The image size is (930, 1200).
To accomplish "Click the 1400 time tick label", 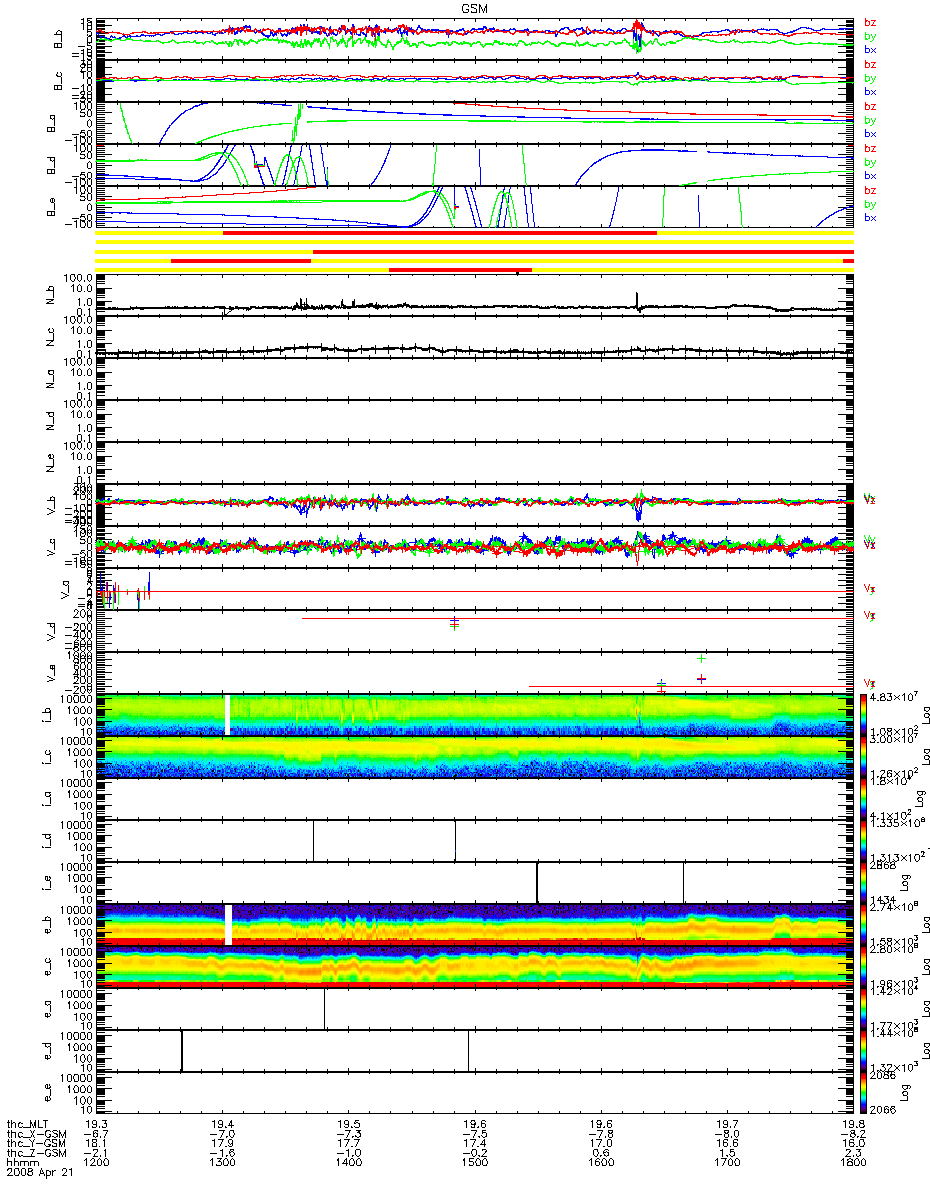I will pyautogui.click(x=348, y=1163).
